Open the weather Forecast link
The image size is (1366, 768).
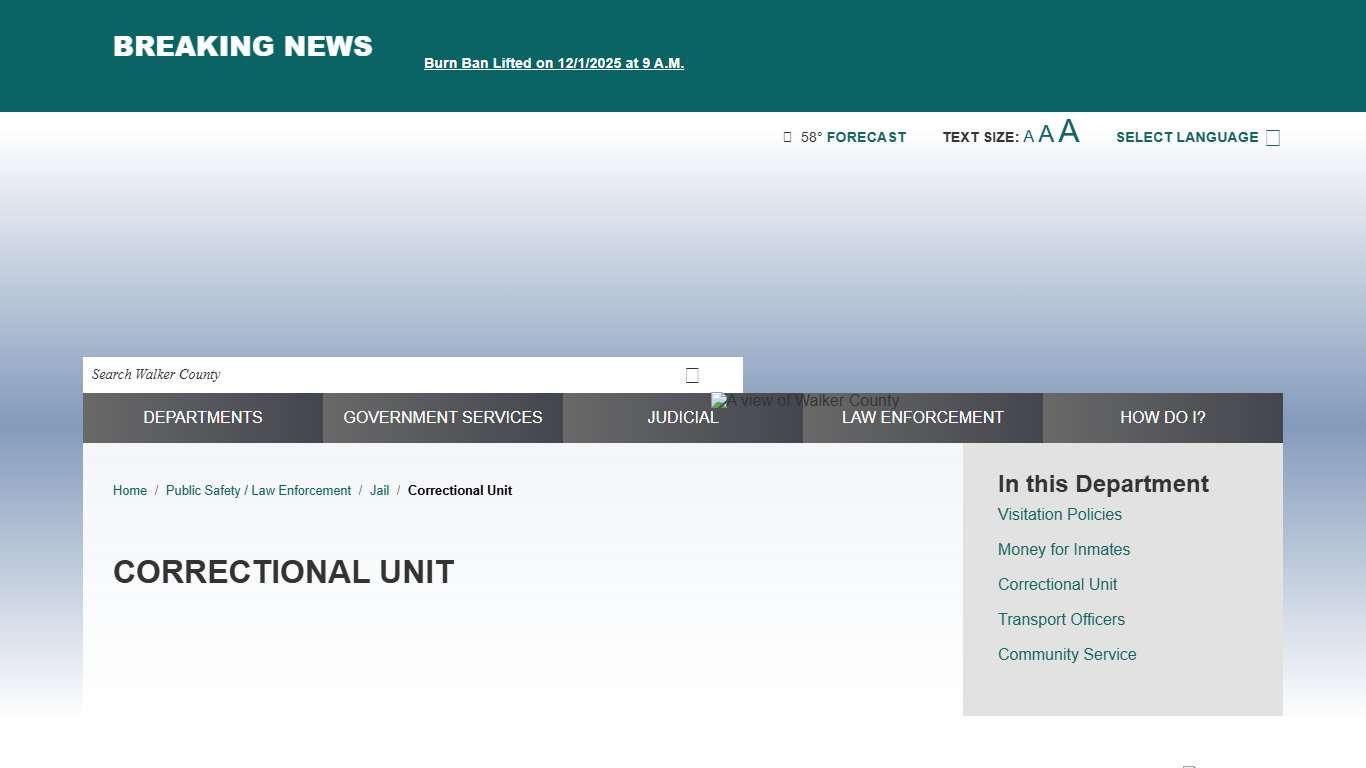(x=866, y=137)
